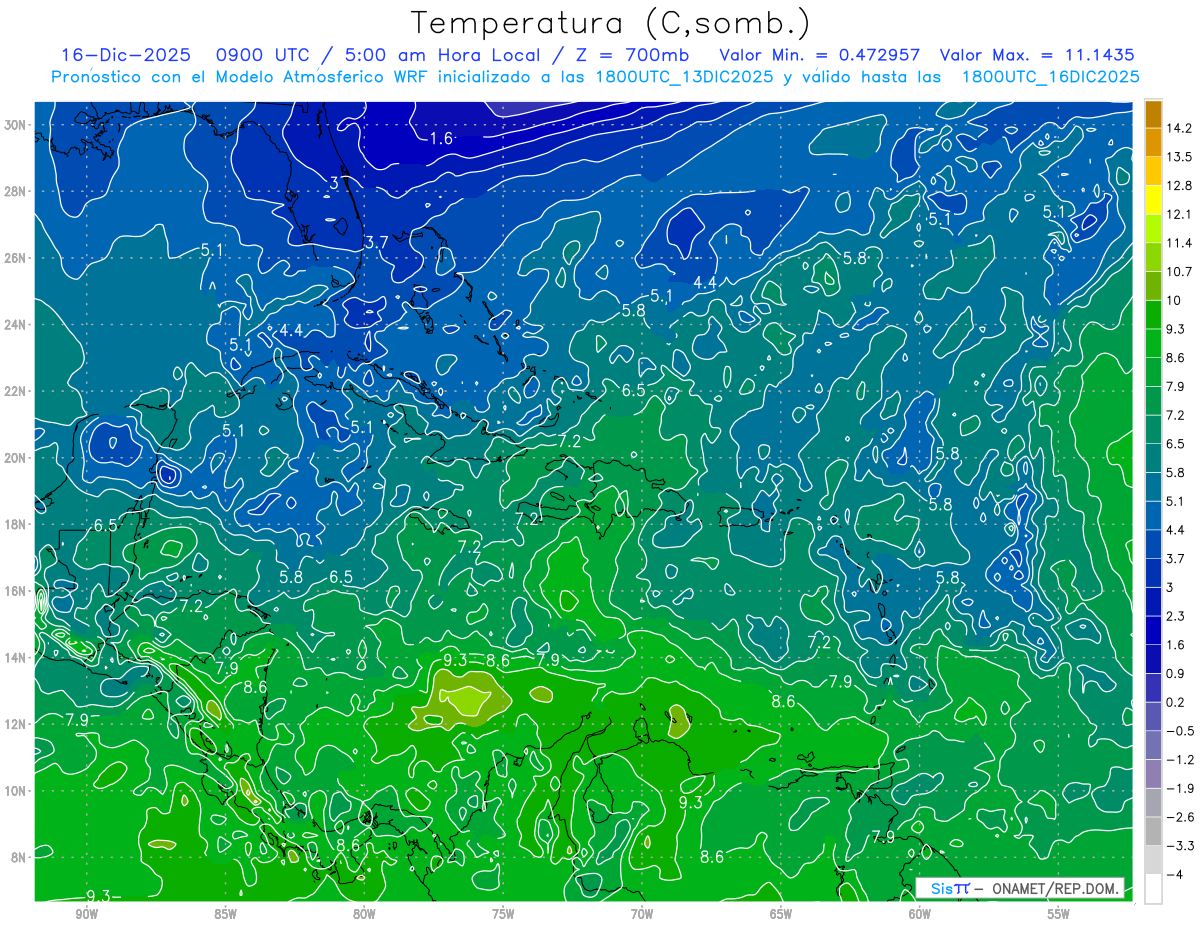Click the '-2.6' color bar label
This screenshot has width=1200, height=927.
click(x=1179, y=817)
